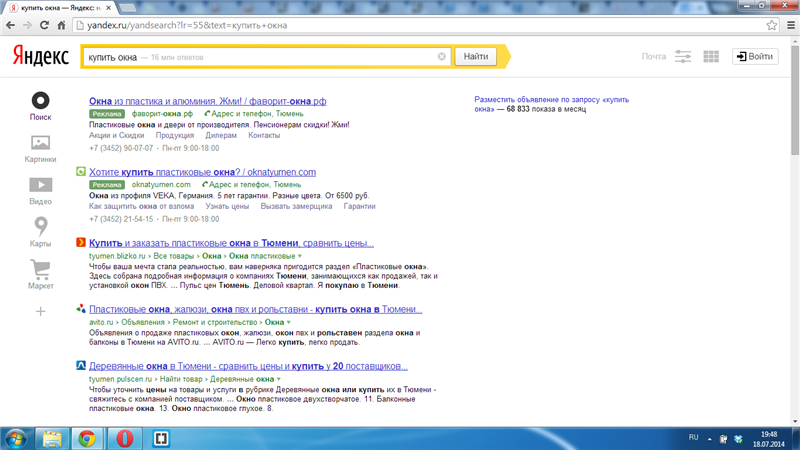Image resolution: width=800 pixels, height=450 pixels.
Task: Reload the page with the refresh icon
Action: [44, 25]
